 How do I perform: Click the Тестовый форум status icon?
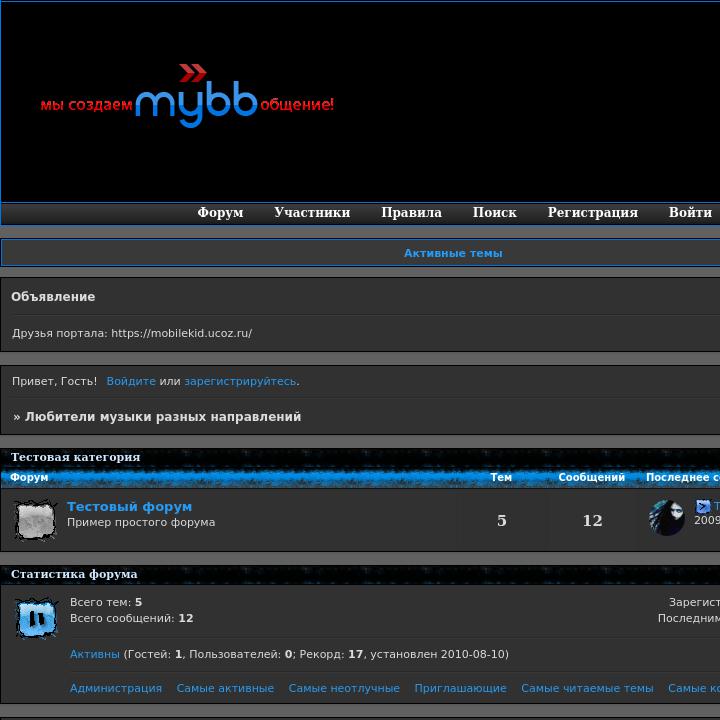(36, 519)
